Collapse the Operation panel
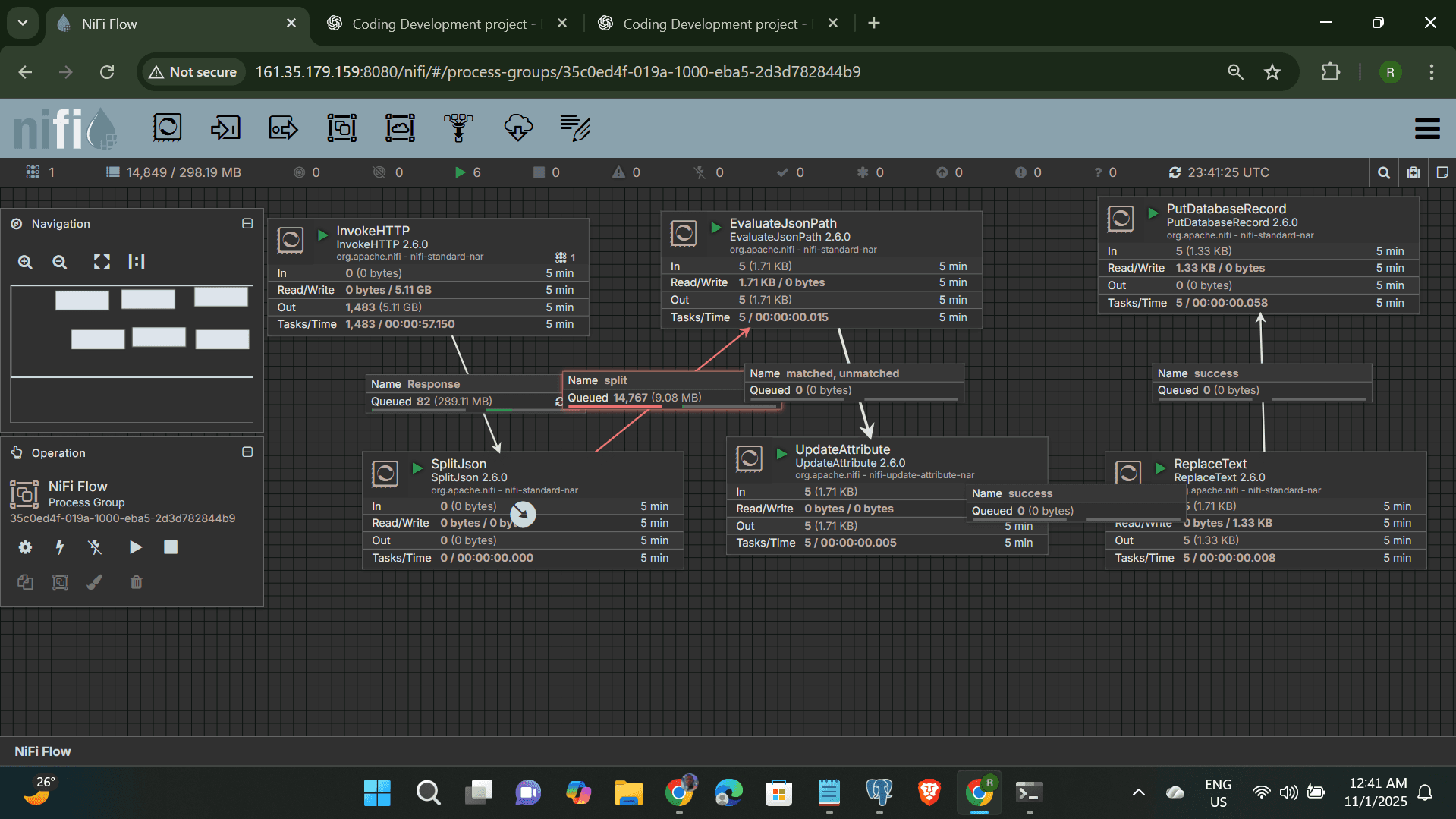Viewport: 1456px width, 819px height. coord(247,452)
